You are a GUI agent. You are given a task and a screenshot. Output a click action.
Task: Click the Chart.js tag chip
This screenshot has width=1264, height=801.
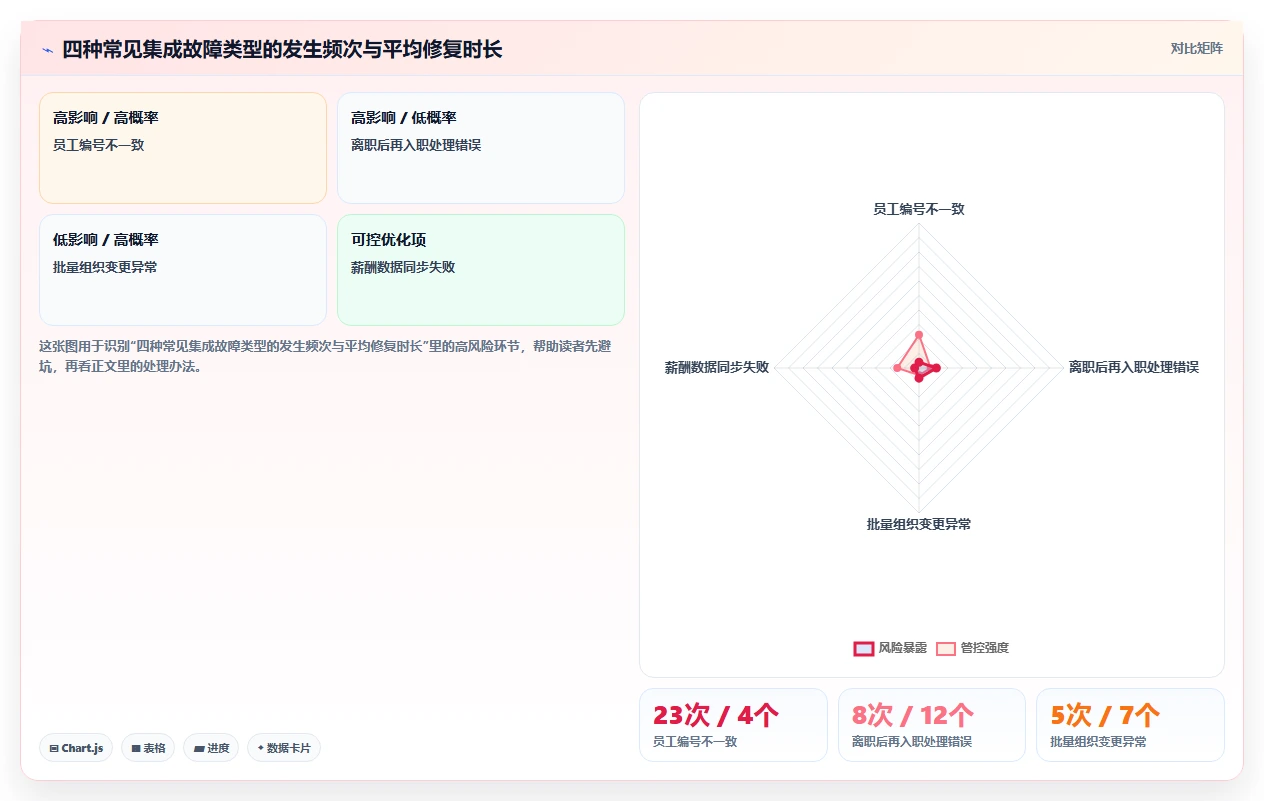tap(76, 748)
